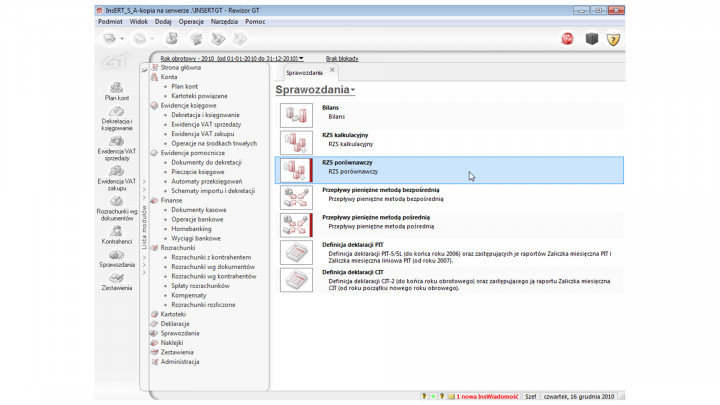This screenshot has width=720, height=405.
Task: Click the second toolbar icon with dropdown arrow
Action: [x=140, y=39]
